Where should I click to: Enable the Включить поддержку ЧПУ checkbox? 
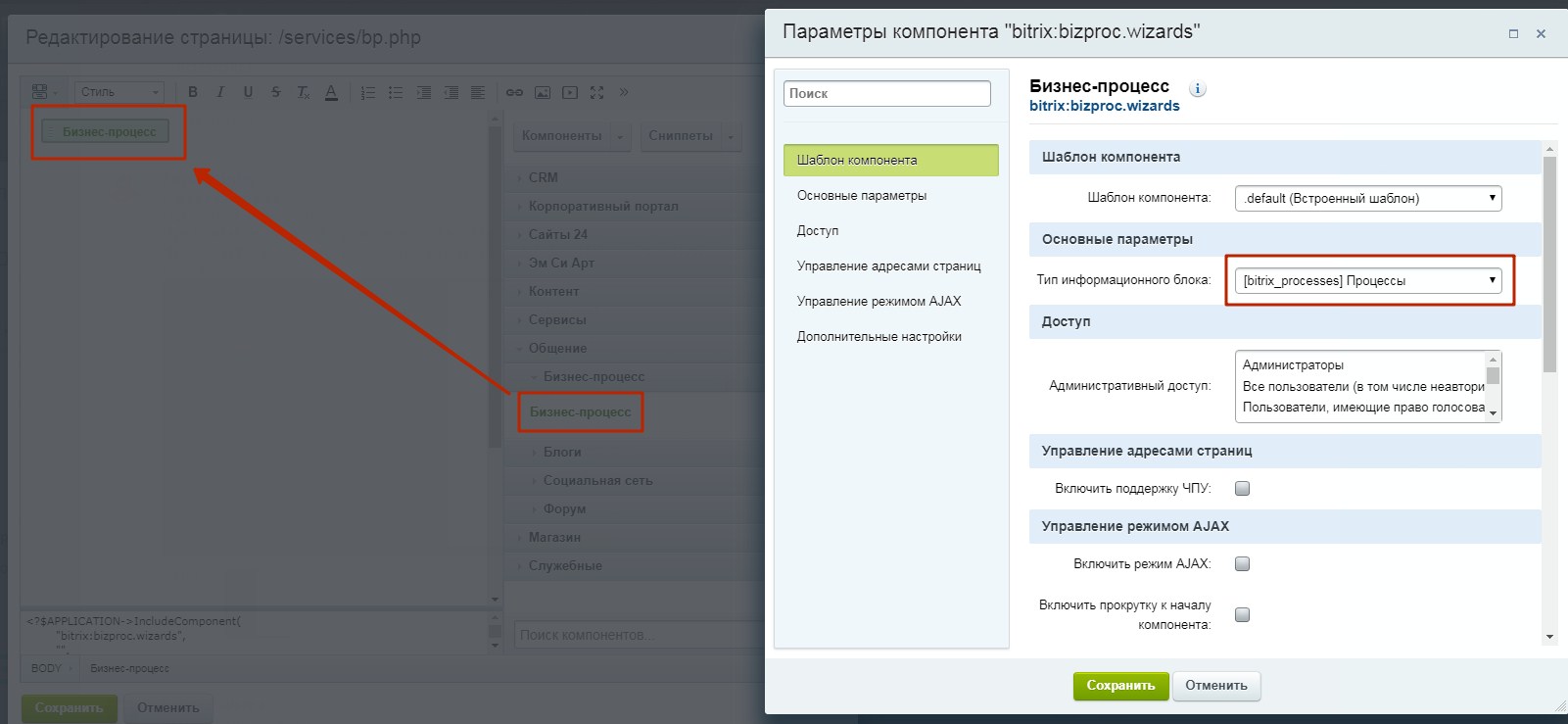point(1242,488)
